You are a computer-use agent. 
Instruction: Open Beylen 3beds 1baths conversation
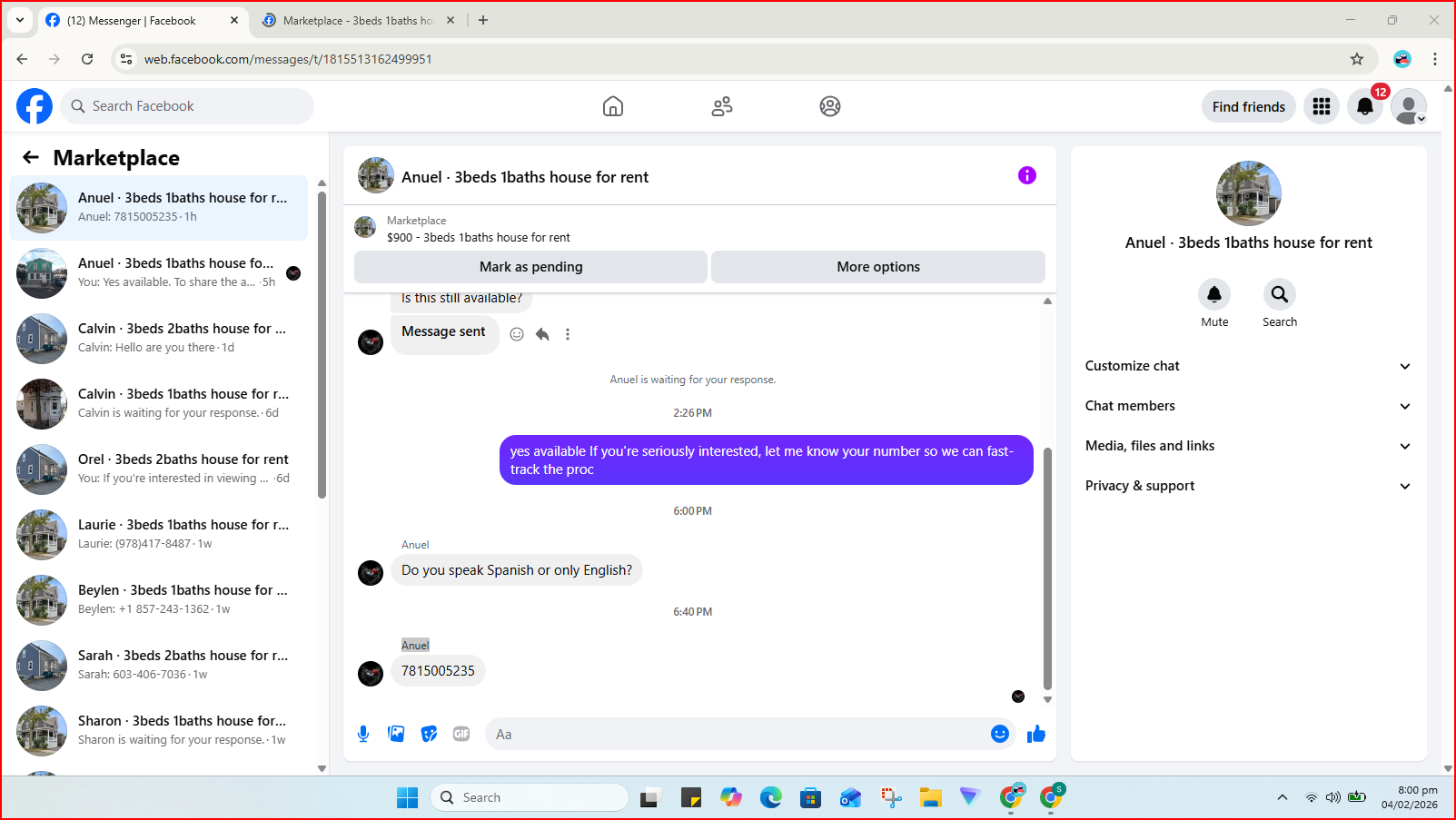tap(159, 600)
